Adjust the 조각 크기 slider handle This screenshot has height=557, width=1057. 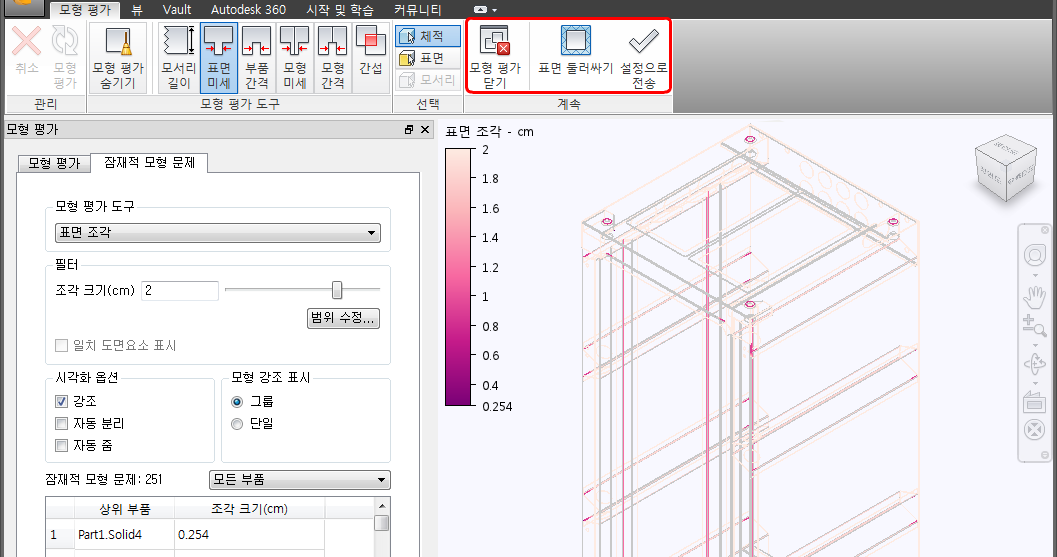(336, 290)
